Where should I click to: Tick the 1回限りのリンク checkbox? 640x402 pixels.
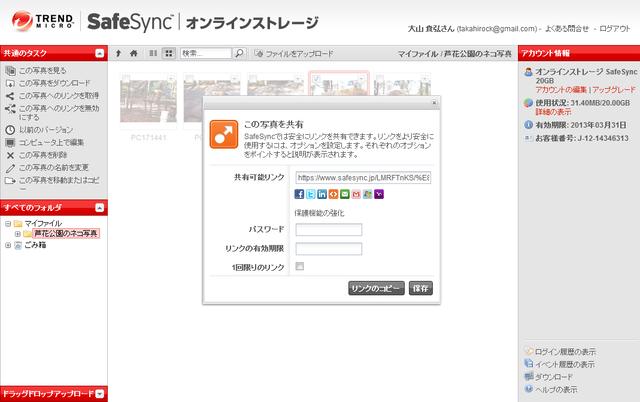[300, 266]
